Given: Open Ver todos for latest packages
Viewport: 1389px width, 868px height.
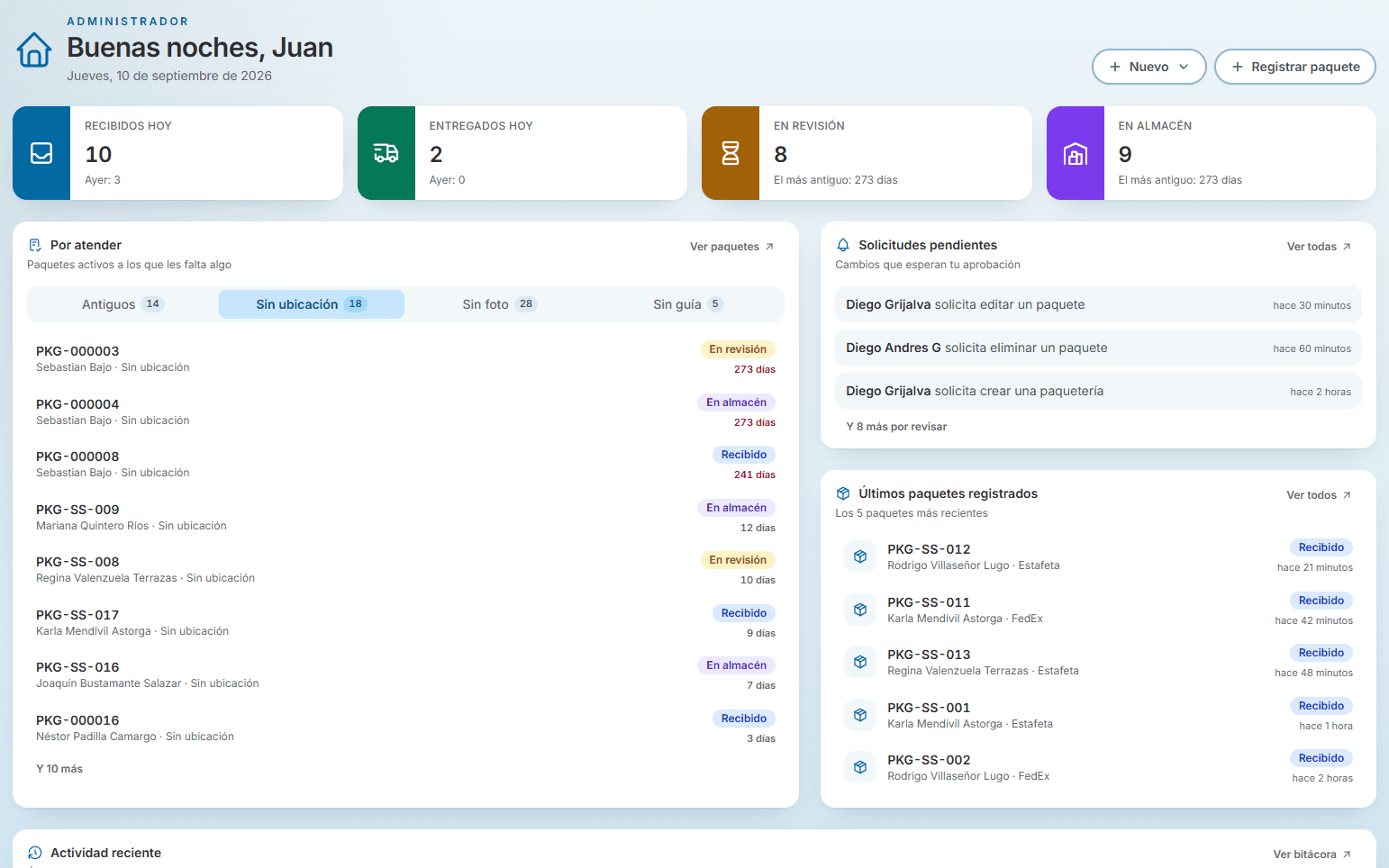Looking at the screenshot, I should click(1319, 495).
